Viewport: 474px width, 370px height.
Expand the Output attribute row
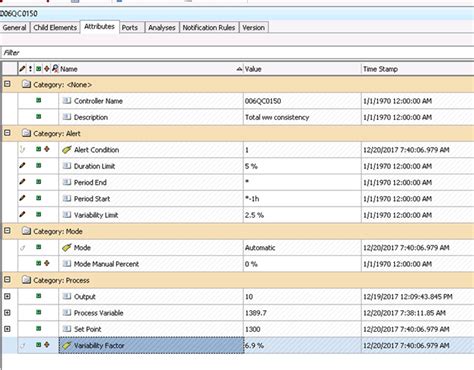7,296
